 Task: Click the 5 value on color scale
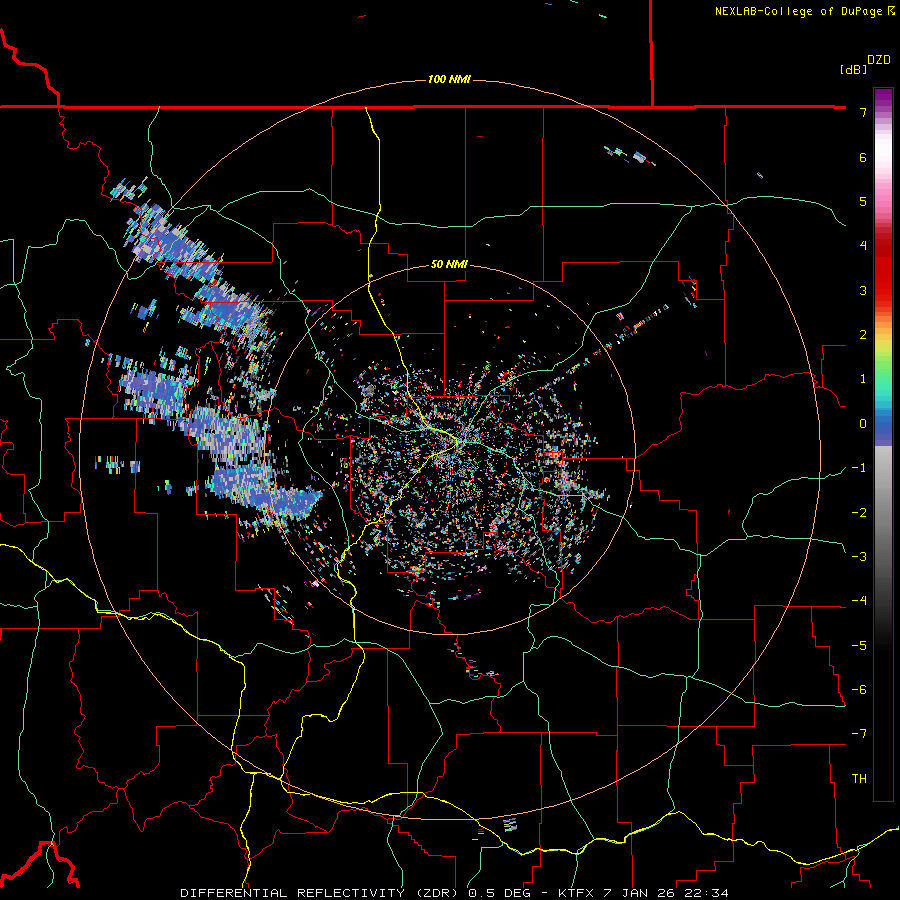pos(863,201)
